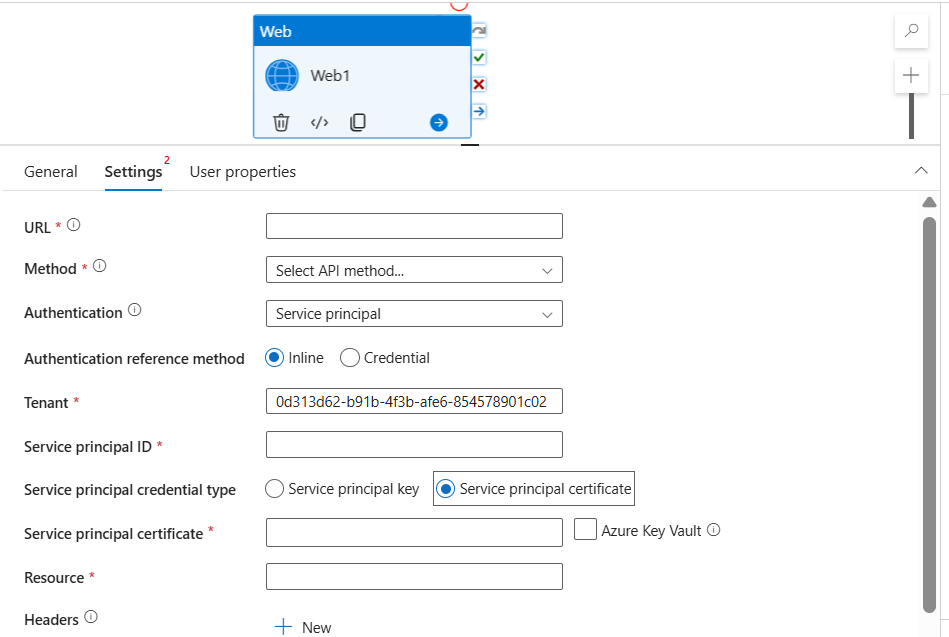Image resolution: width=949 pixels, height=637 pixels.
Task: Choose Service principal certificate credential type
Action: pos(446,489)
